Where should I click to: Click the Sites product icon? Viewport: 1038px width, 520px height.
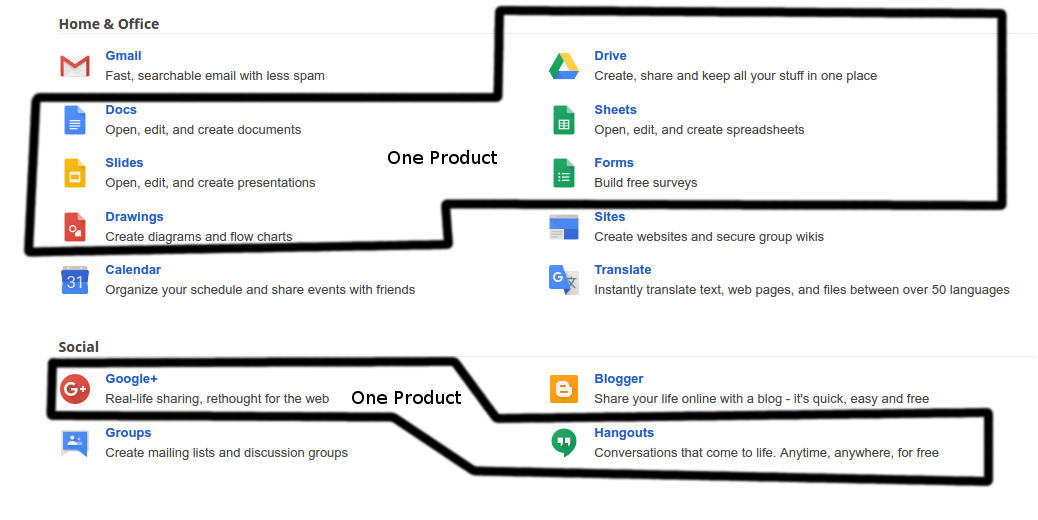click(564, 227)
